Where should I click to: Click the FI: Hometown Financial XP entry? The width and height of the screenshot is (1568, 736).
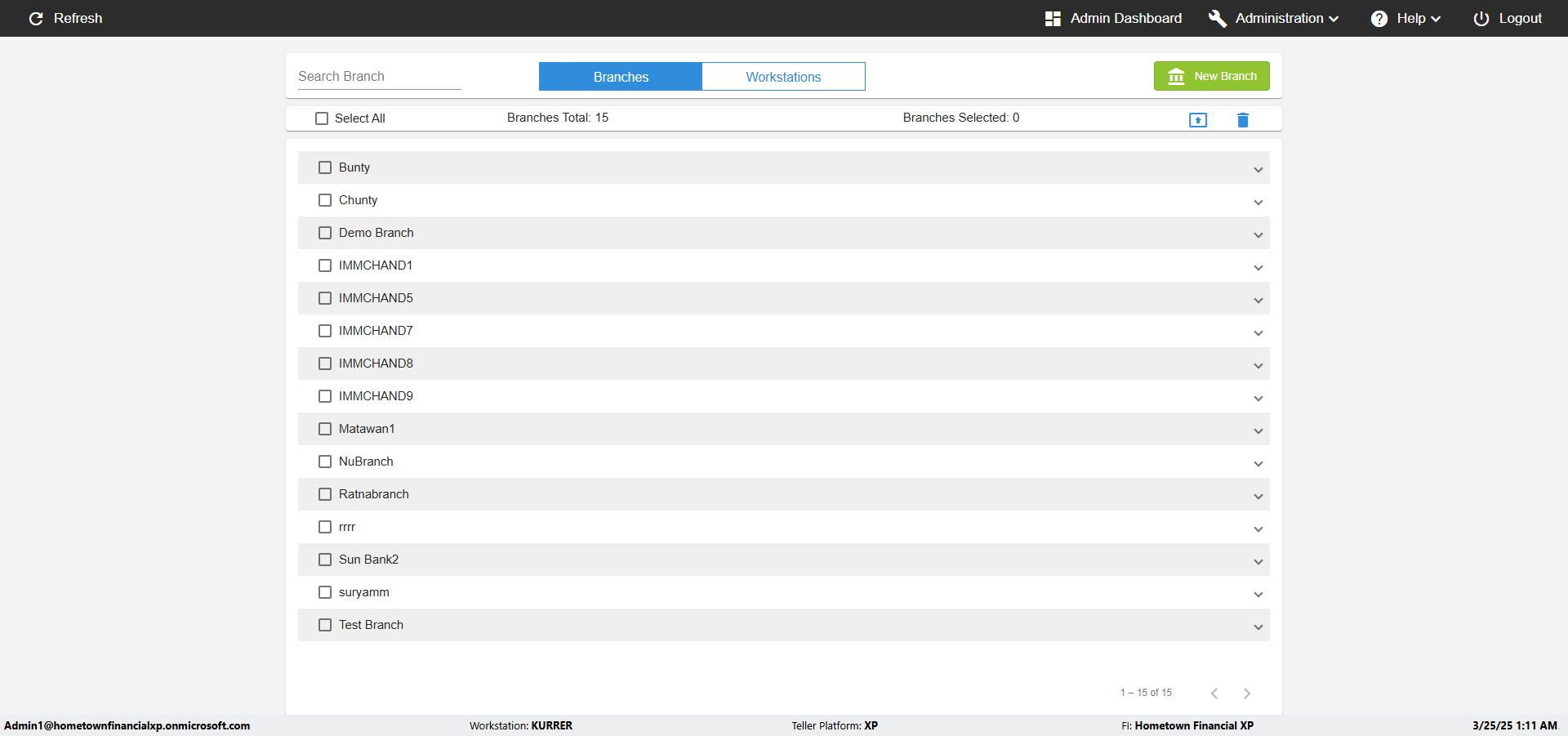click(1187, 725)
